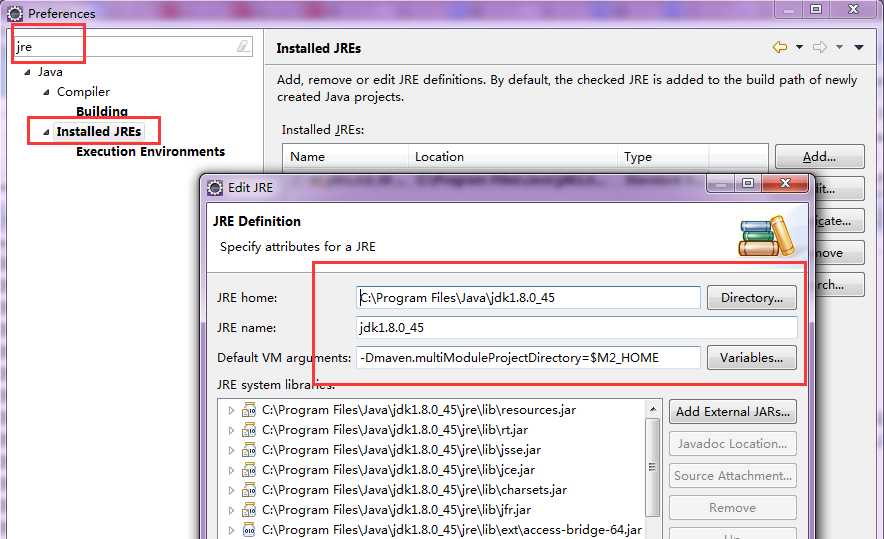This screenshot has height=539, width=884.
Task: Expand the access-bridge-64.jar library entry
Action: 231,531
